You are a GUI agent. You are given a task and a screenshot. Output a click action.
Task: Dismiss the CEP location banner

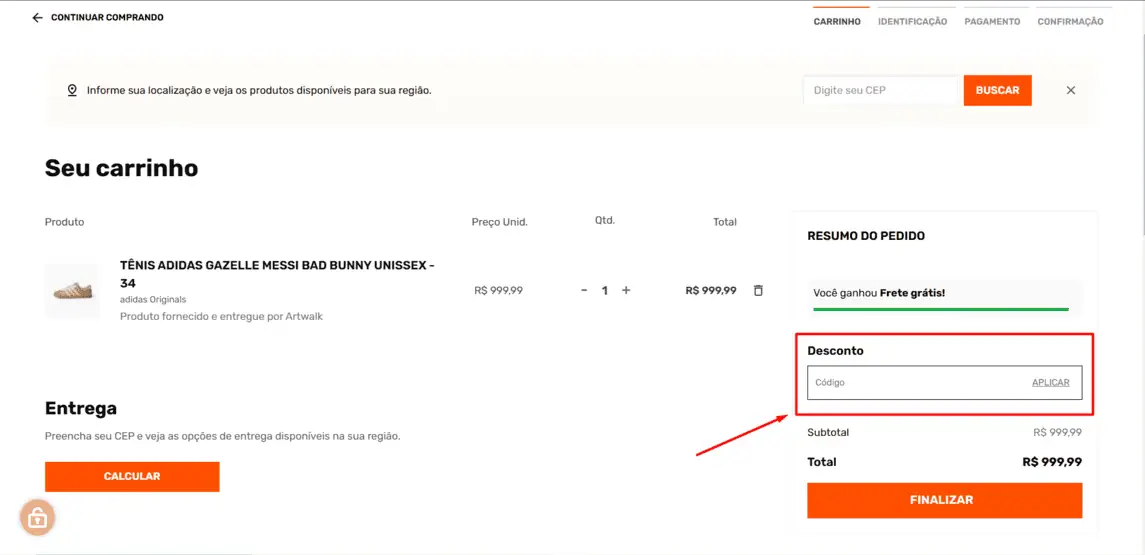click(x=1071, y=91)
